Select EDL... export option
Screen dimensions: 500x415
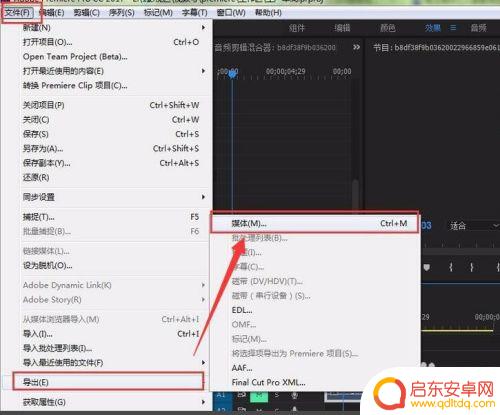click(315, 310)
